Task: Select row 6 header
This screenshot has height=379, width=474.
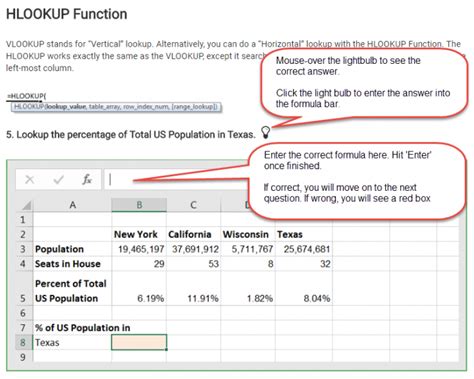Action: coord(23,313)
